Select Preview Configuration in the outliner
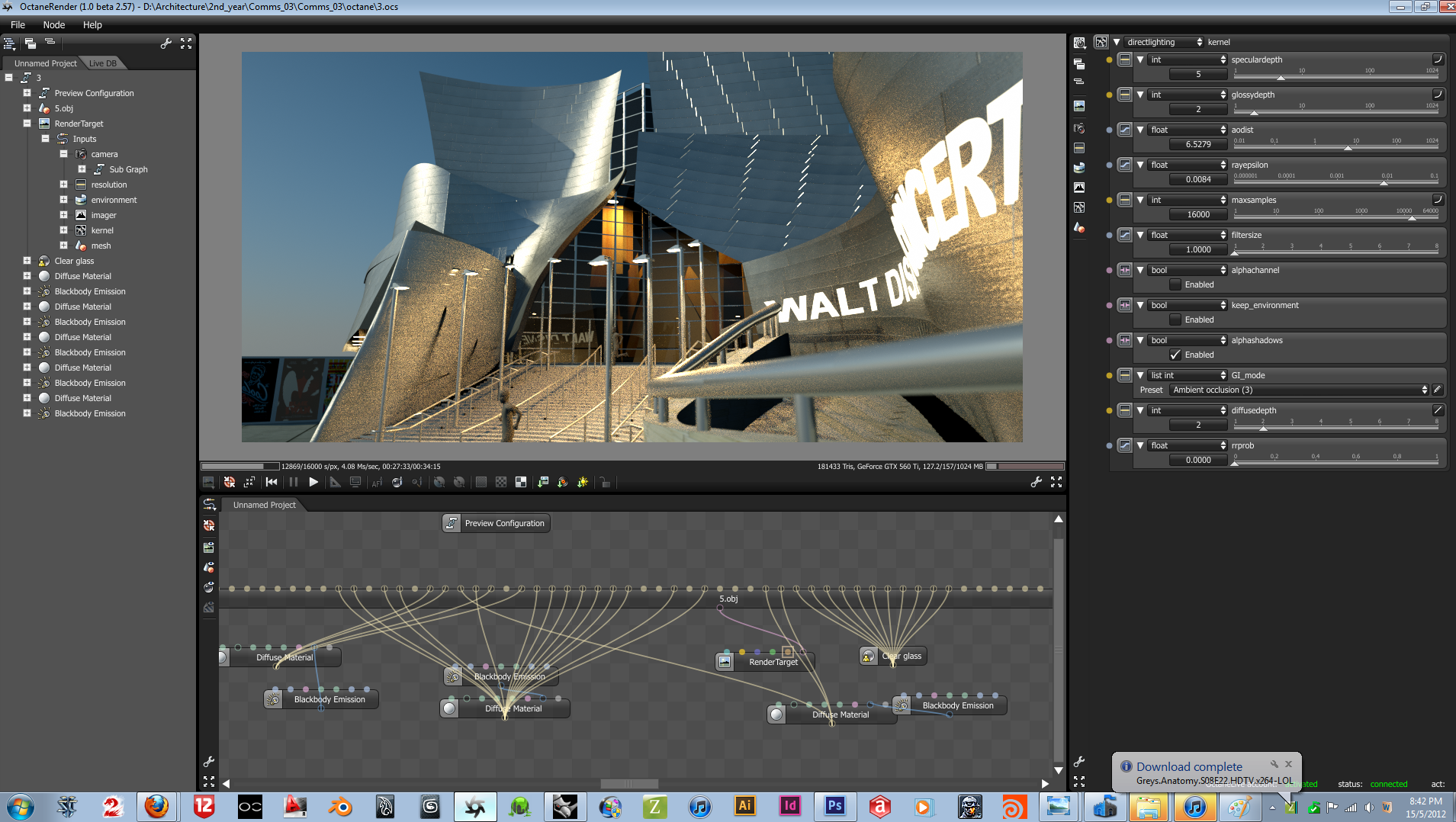 coord(94,93)
